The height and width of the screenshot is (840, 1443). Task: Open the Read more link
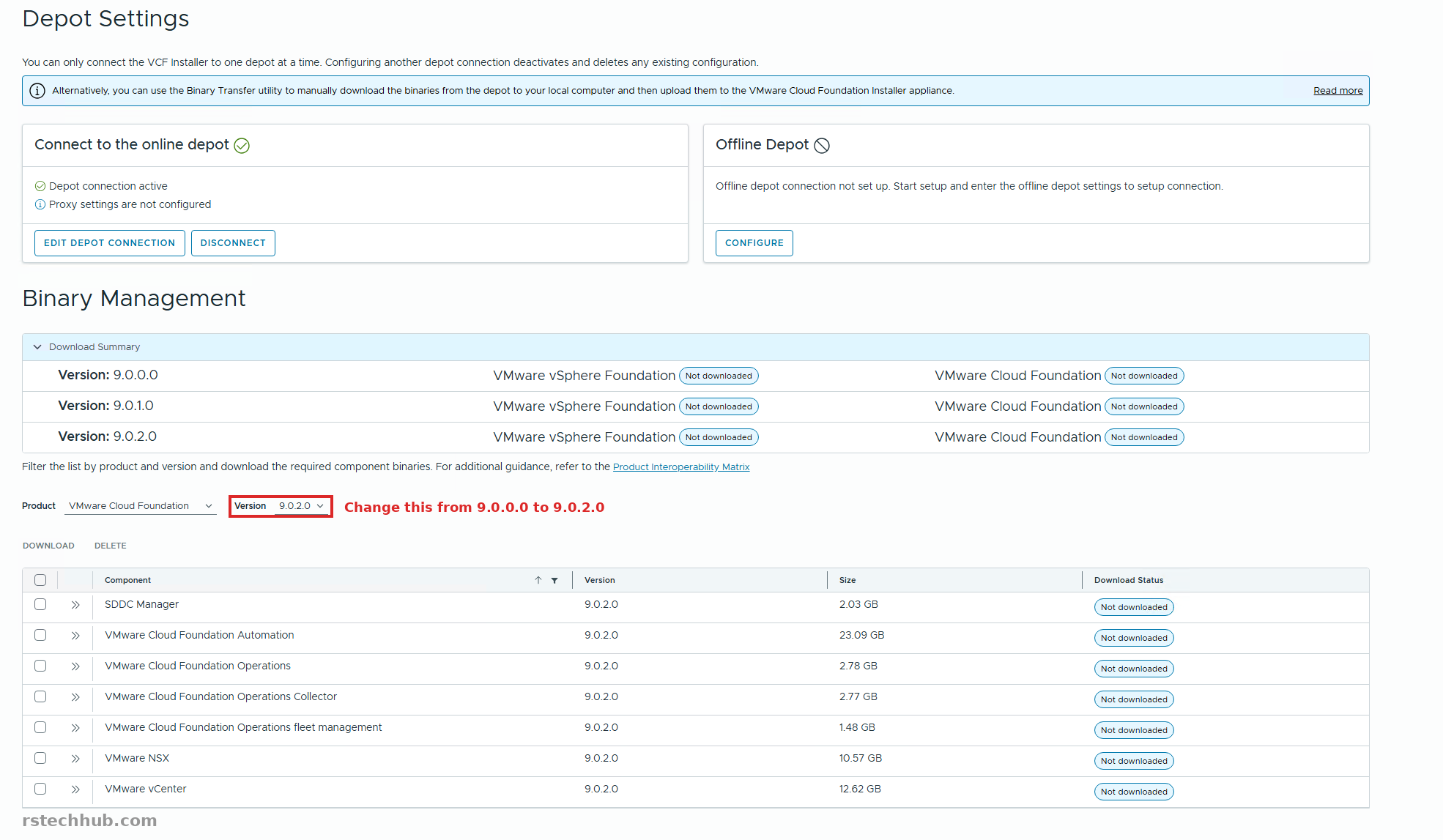coord(1338,91)
